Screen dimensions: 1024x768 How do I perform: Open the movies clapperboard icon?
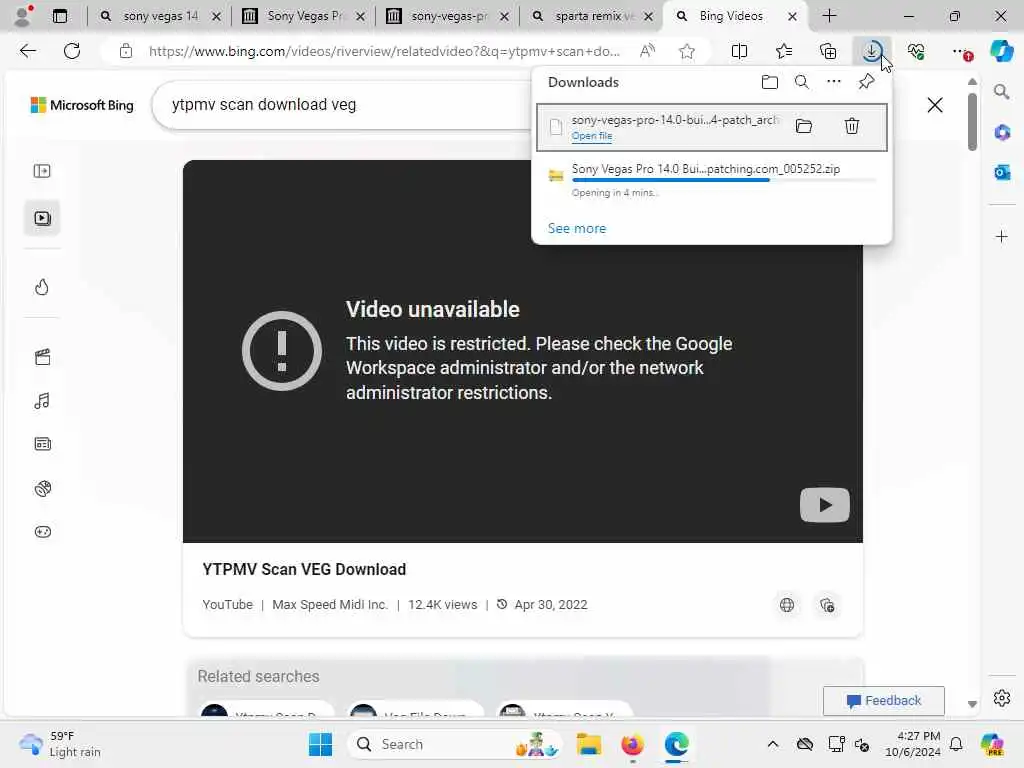[x=42, y=357]
